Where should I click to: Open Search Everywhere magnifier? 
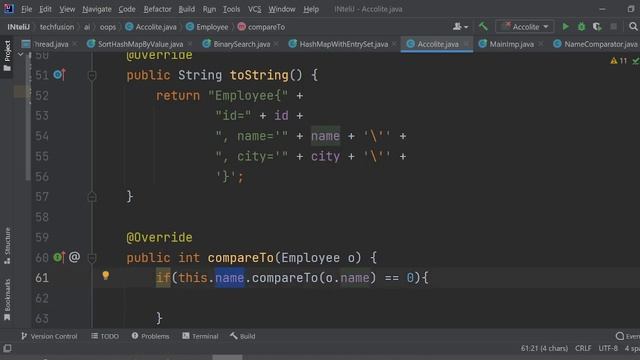633,27
